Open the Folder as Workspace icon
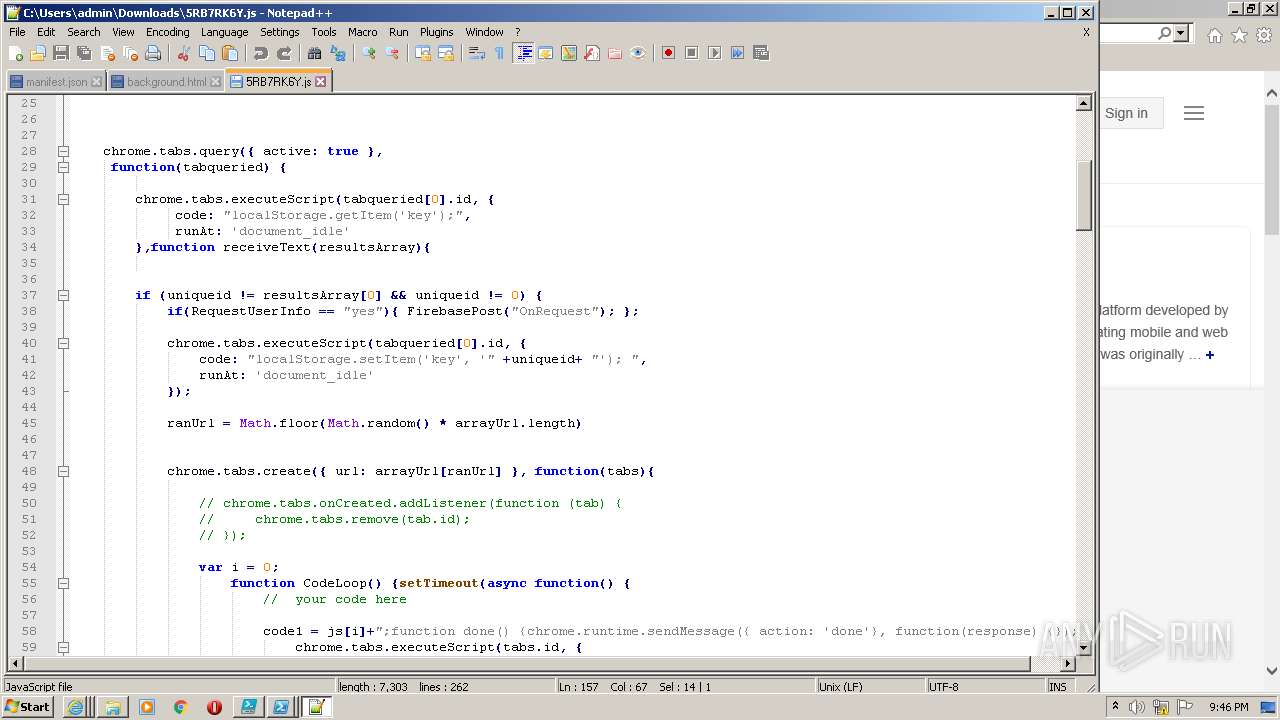This screenshot has height=720, width=1280. pos(615,53)
